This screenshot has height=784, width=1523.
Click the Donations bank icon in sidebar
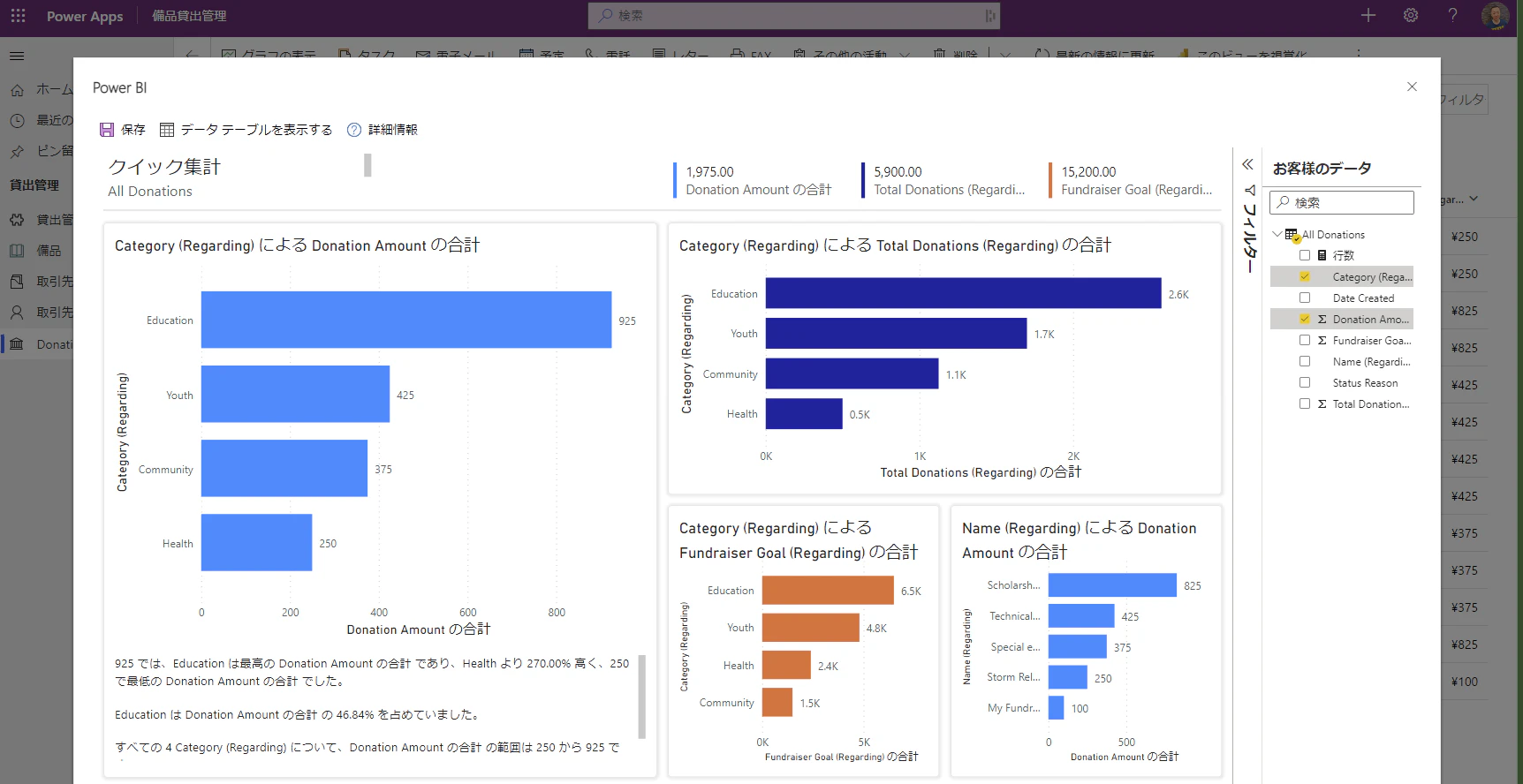point(17,344)
